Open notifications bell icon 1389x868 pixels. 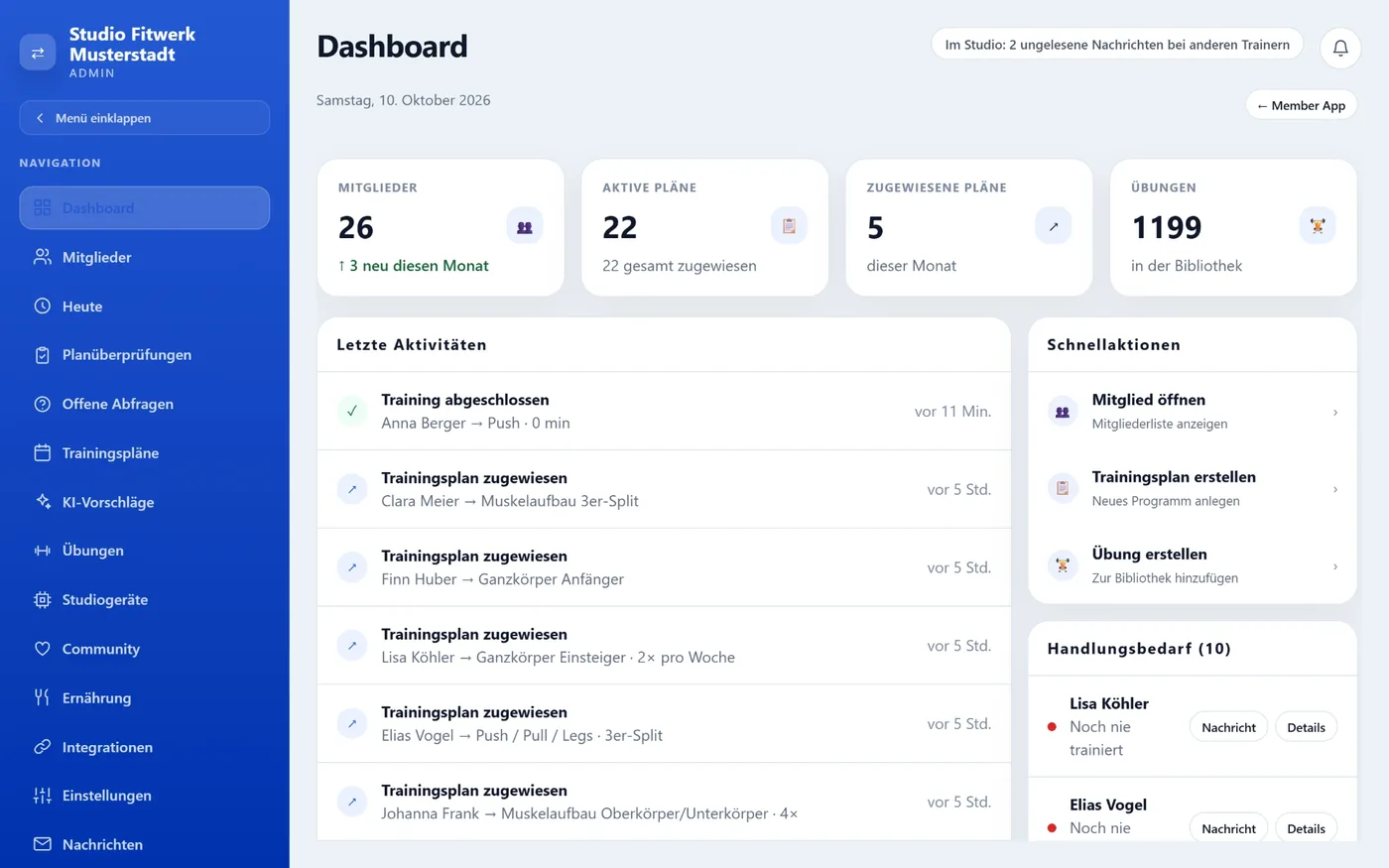pyautogui.click(x=1340, y=48)
